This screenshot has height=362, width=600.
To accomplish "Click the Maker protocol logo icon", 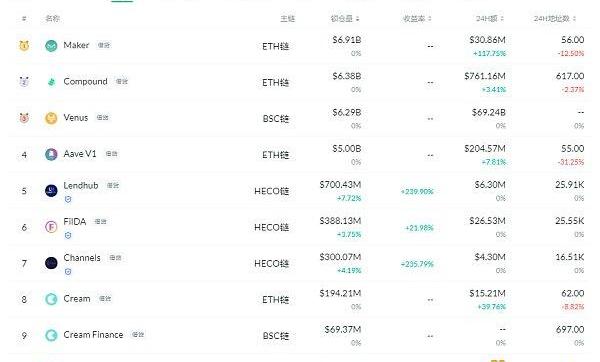I will [51, 46].
